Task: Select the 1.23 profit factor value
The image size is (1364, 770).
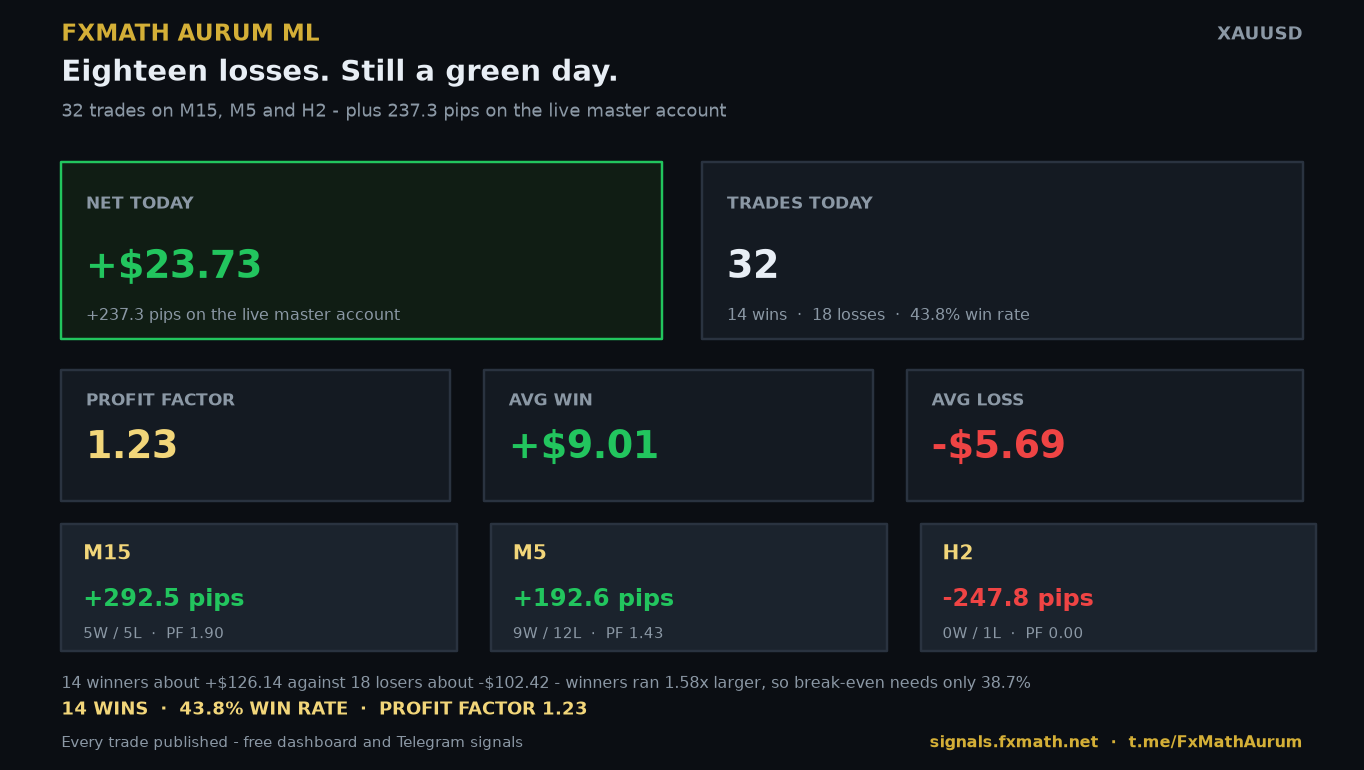Action: pos(132,446)
